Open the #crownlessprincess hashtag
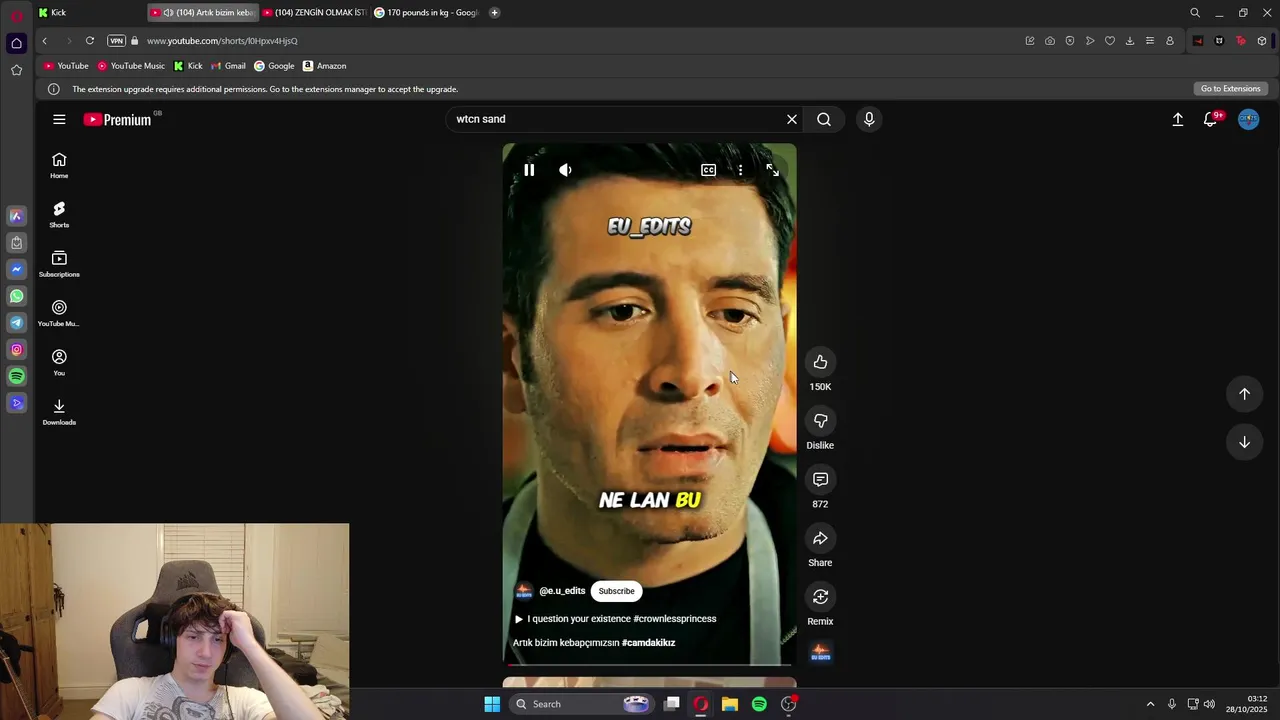The image size is (1280, 720). (674, 619)
